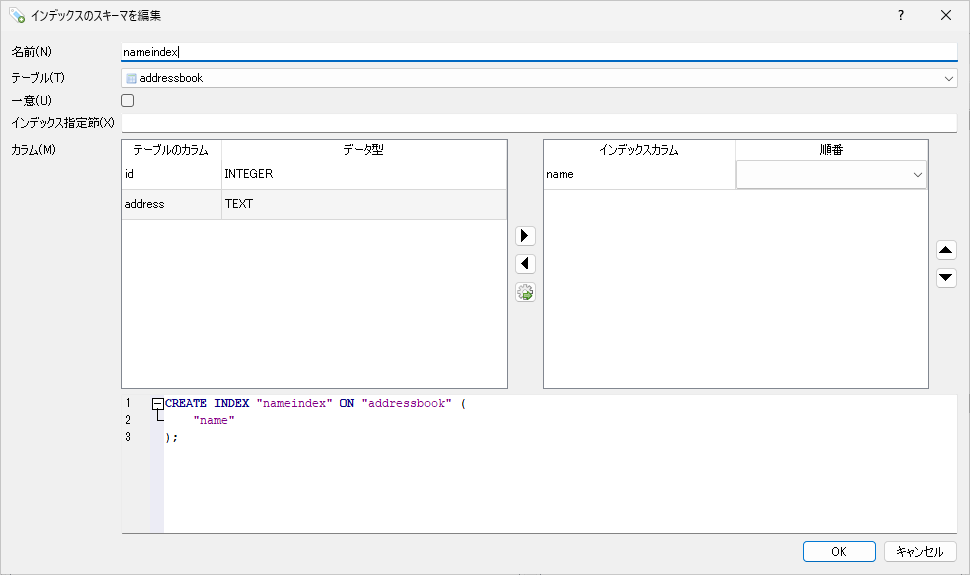
Task: Click the index dialog title bar icon
Action: pos(17,15)
